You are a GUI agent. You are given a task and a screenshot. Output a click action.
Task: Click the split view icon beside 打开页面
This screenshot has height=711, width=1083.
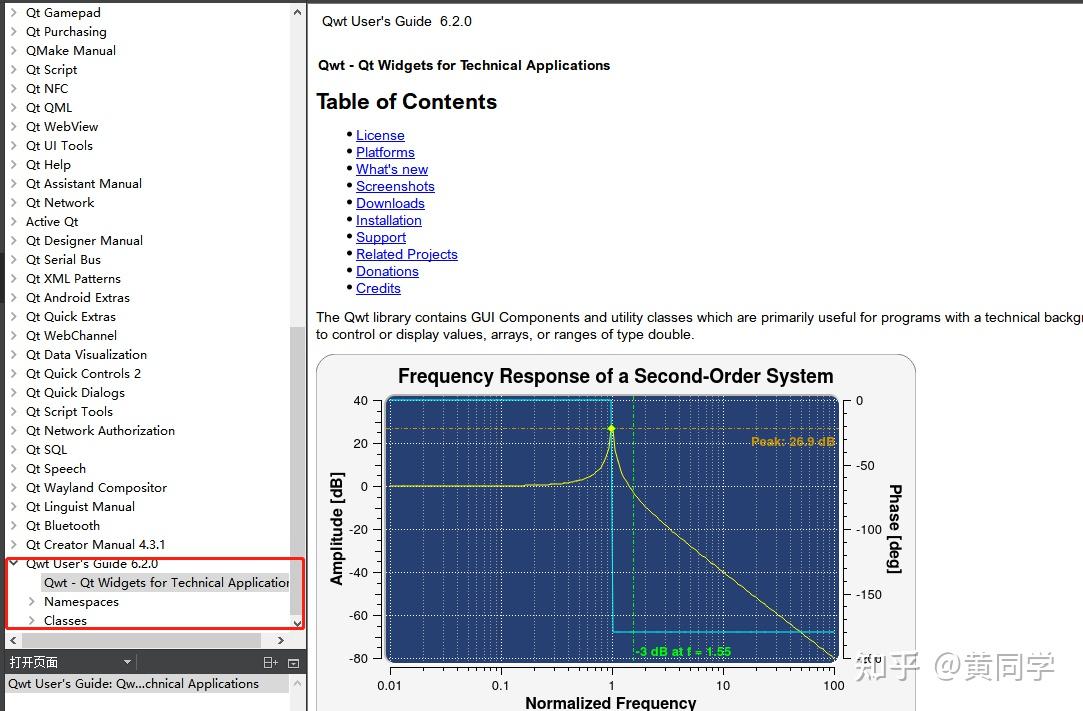point(271,663)
